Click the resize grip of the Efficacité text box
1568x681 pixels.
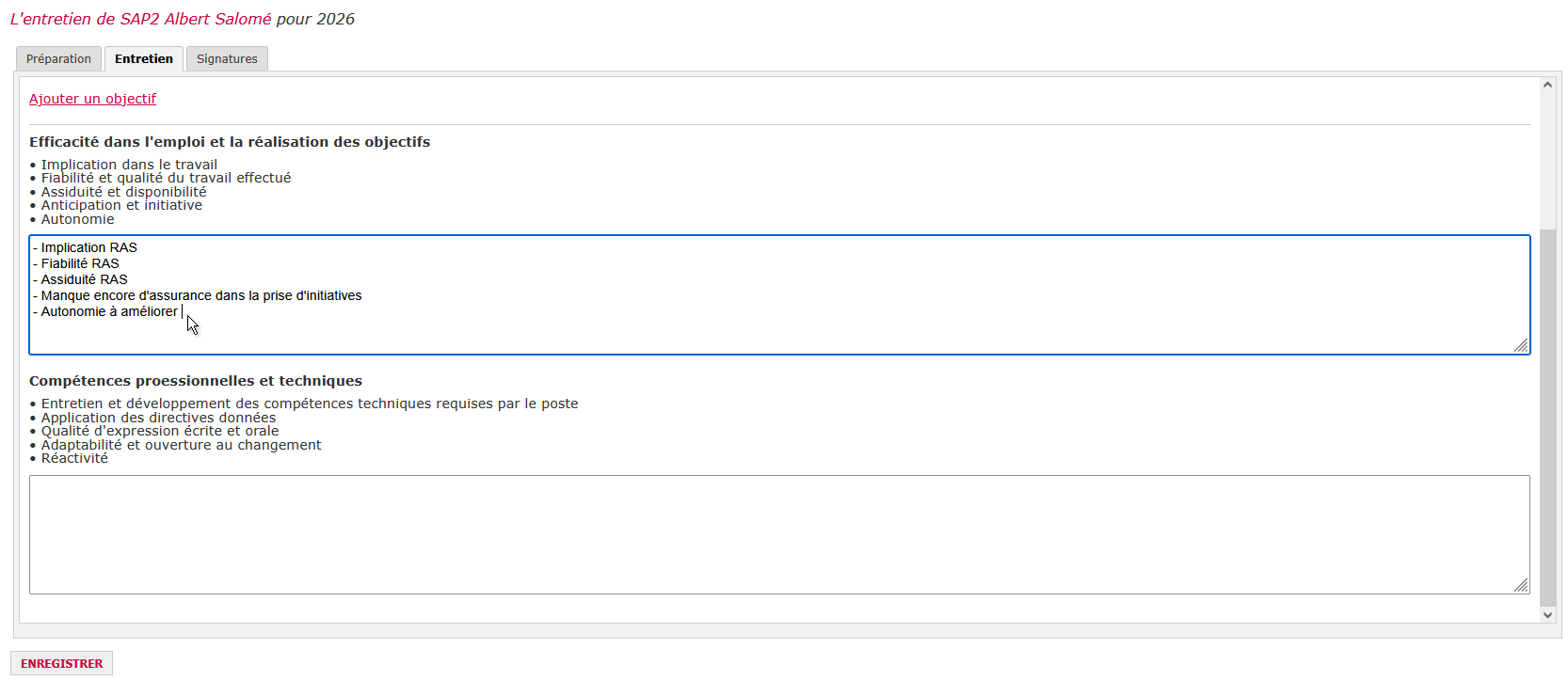point(1521,345)
